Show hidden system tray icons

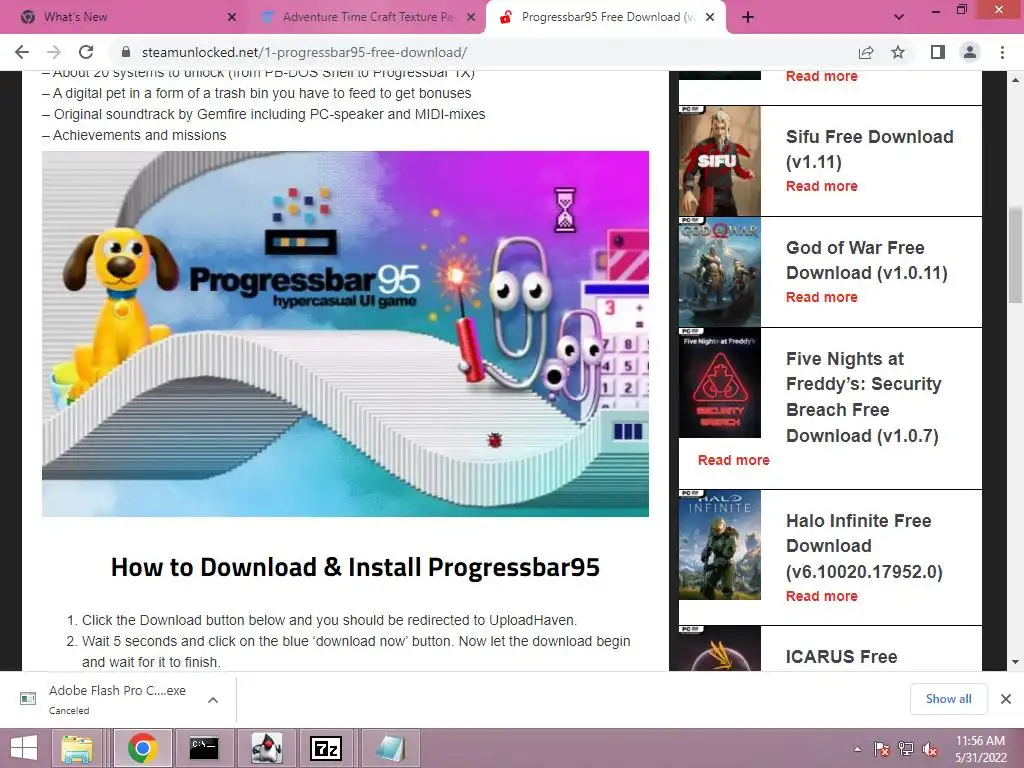857,749
